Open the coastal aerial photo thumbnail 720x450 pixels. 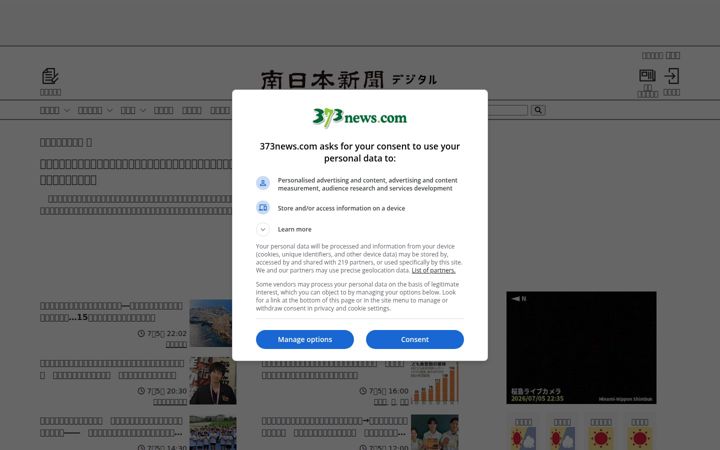coord(211,323)
